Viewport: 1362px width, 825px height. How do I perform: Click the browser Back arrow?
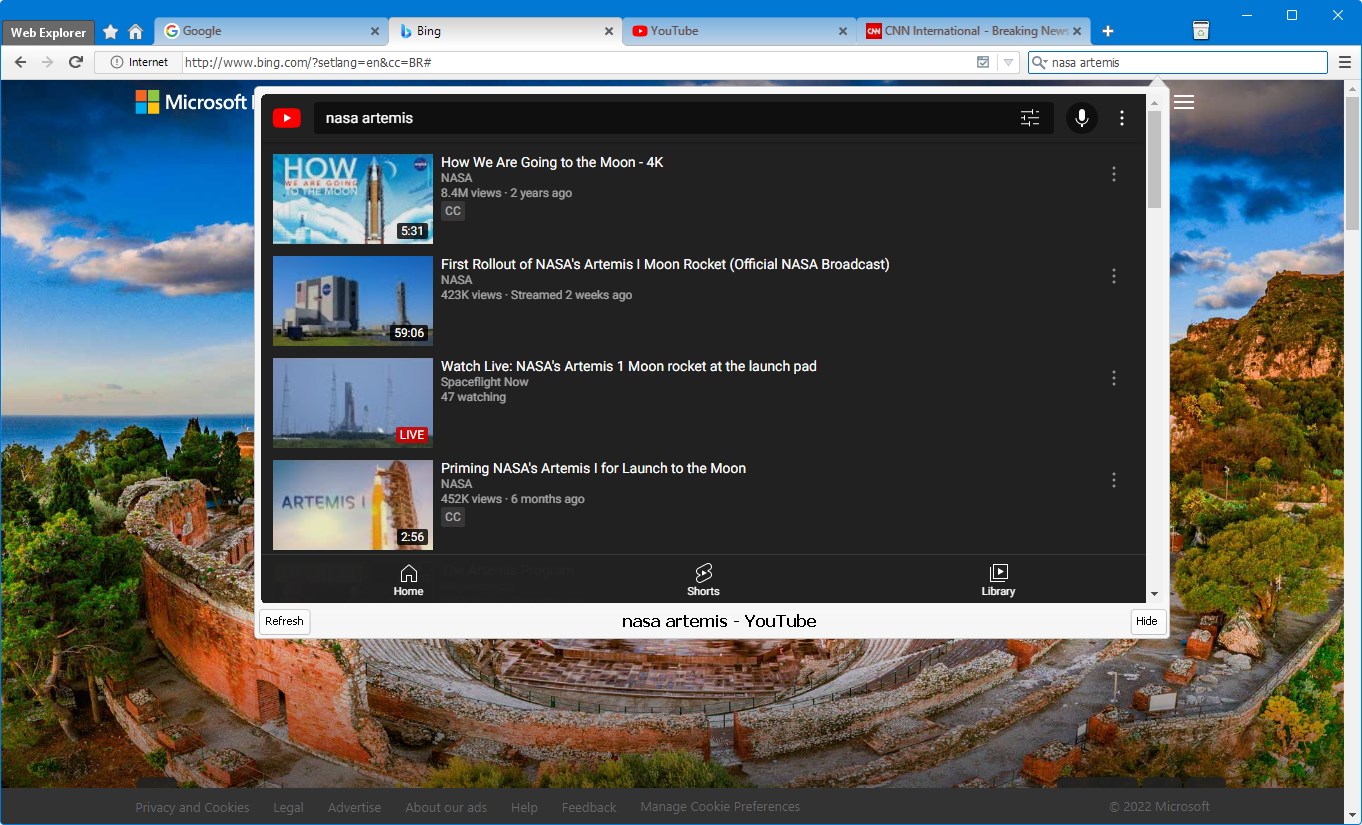coord(20,62)
